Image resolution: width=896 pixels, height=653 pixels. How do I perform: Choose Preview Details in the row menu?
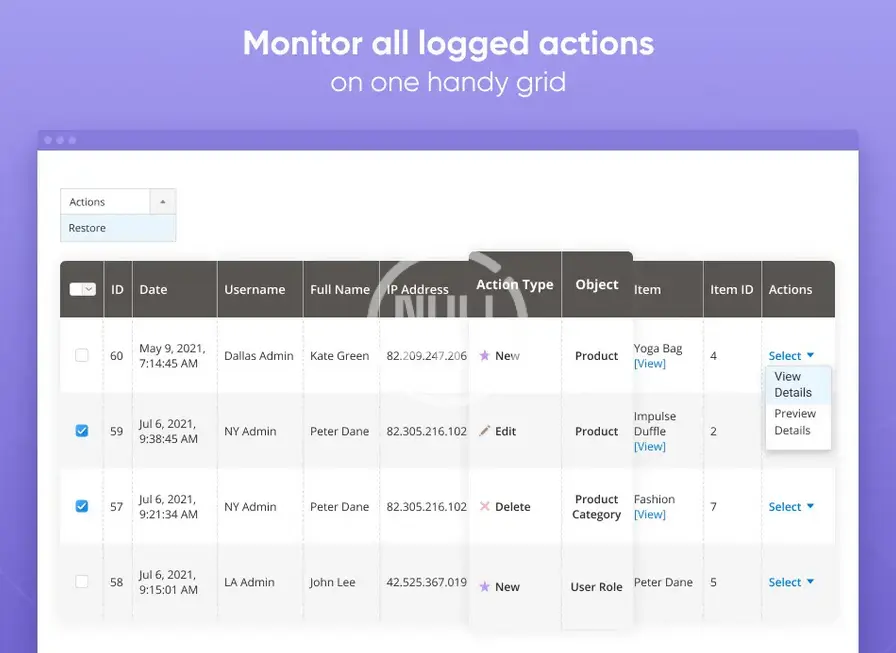[795, 422]
